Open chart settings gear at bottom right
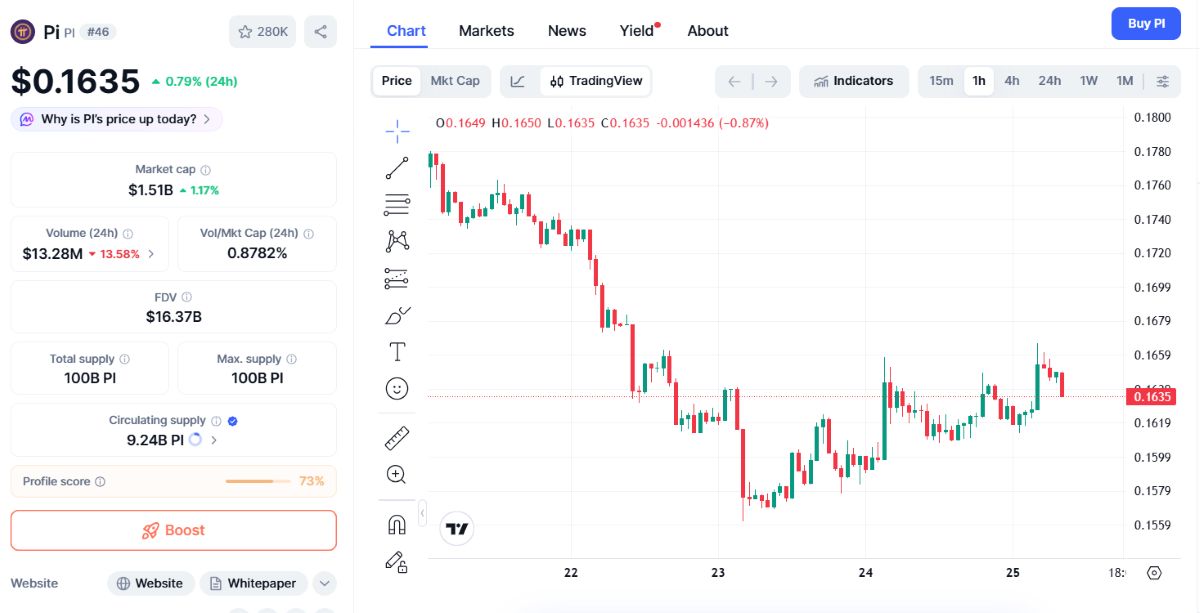The image size is (1200, 613). [1154, 573]
